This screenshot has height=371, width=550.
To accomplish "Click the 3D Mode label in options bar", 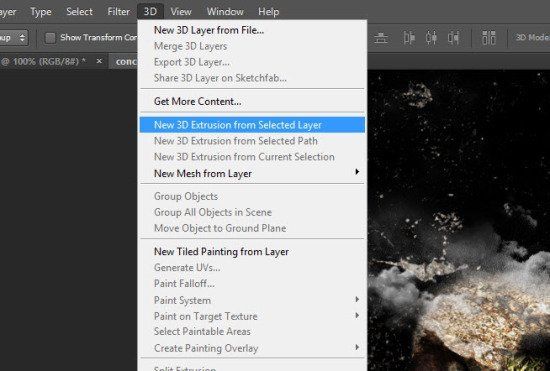I will click(x=532, y=38).
